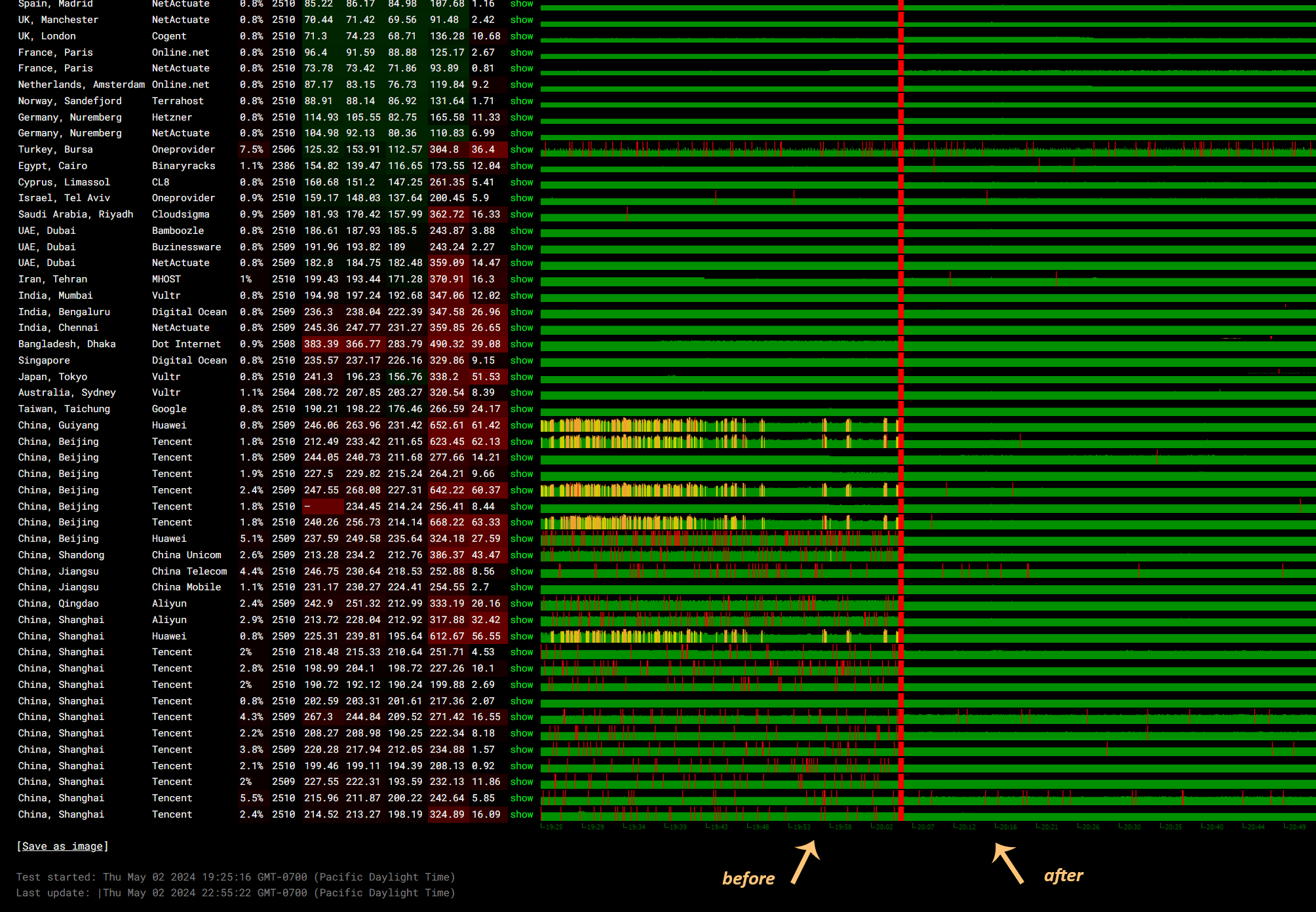Click 'show' for Egypt, Cairo Binaryracks row
Screen dimensions: 1316x912
[522, 166]
